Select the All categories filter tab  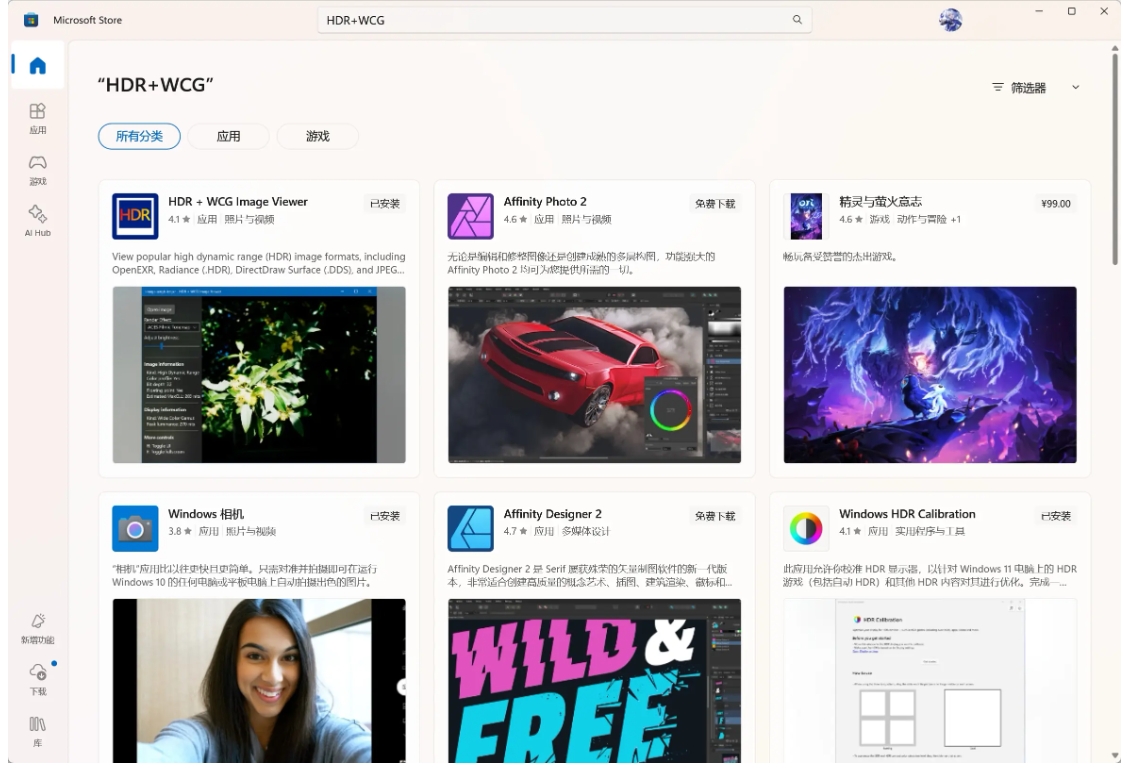tap(139, 136)
